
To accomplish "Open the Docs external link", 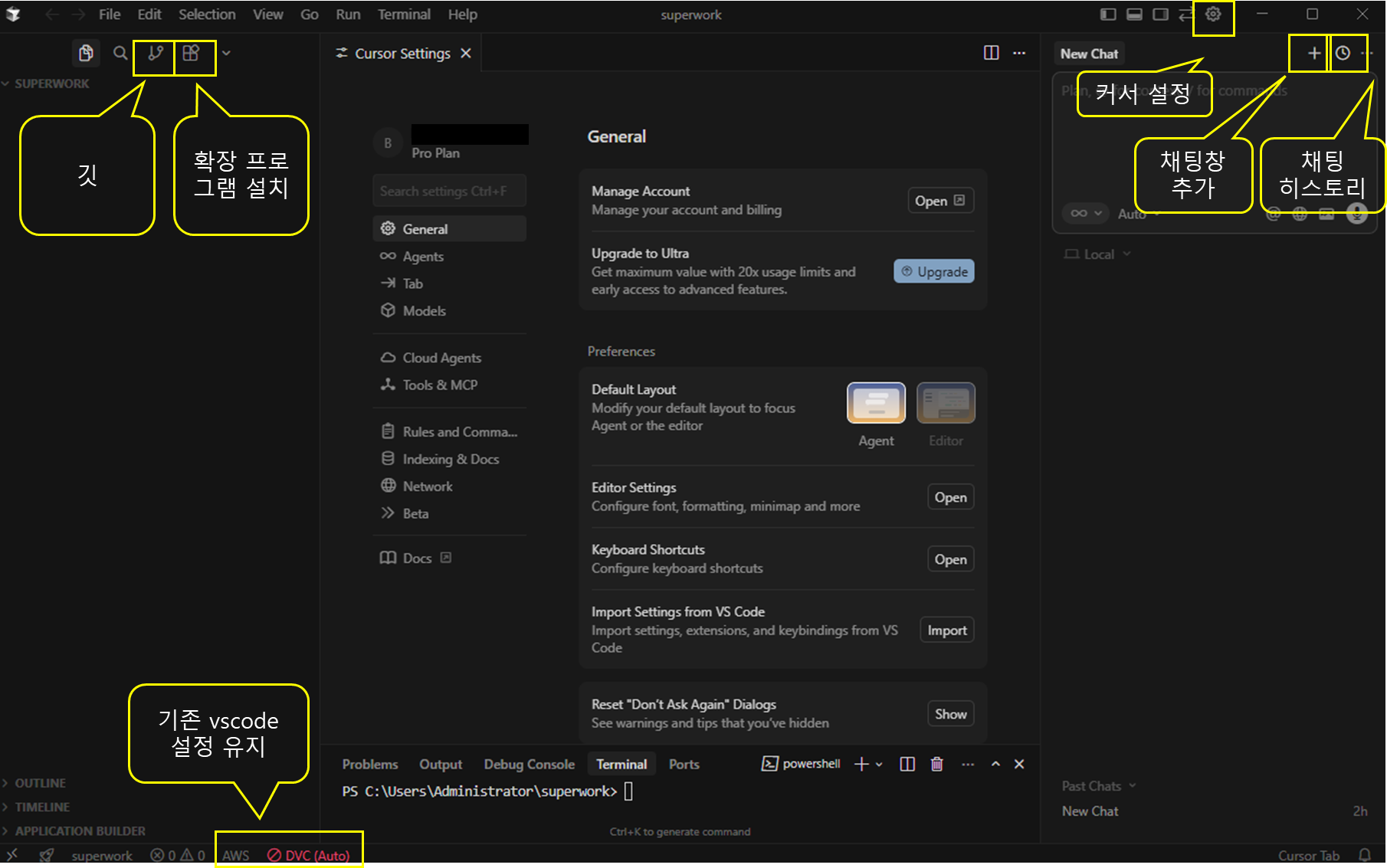I will [416, 558].
